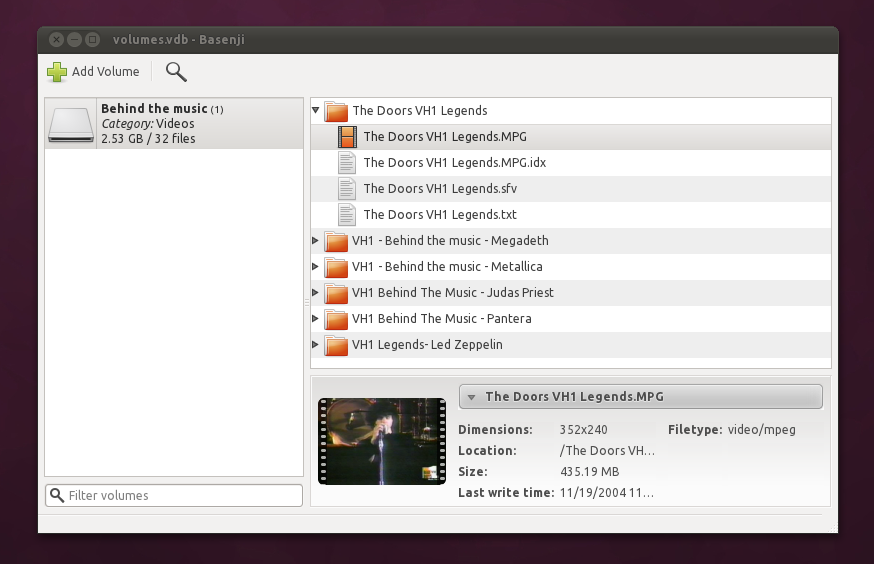Expand VH1 Legends- Led Zeppelin folder

tap(315, 344)
